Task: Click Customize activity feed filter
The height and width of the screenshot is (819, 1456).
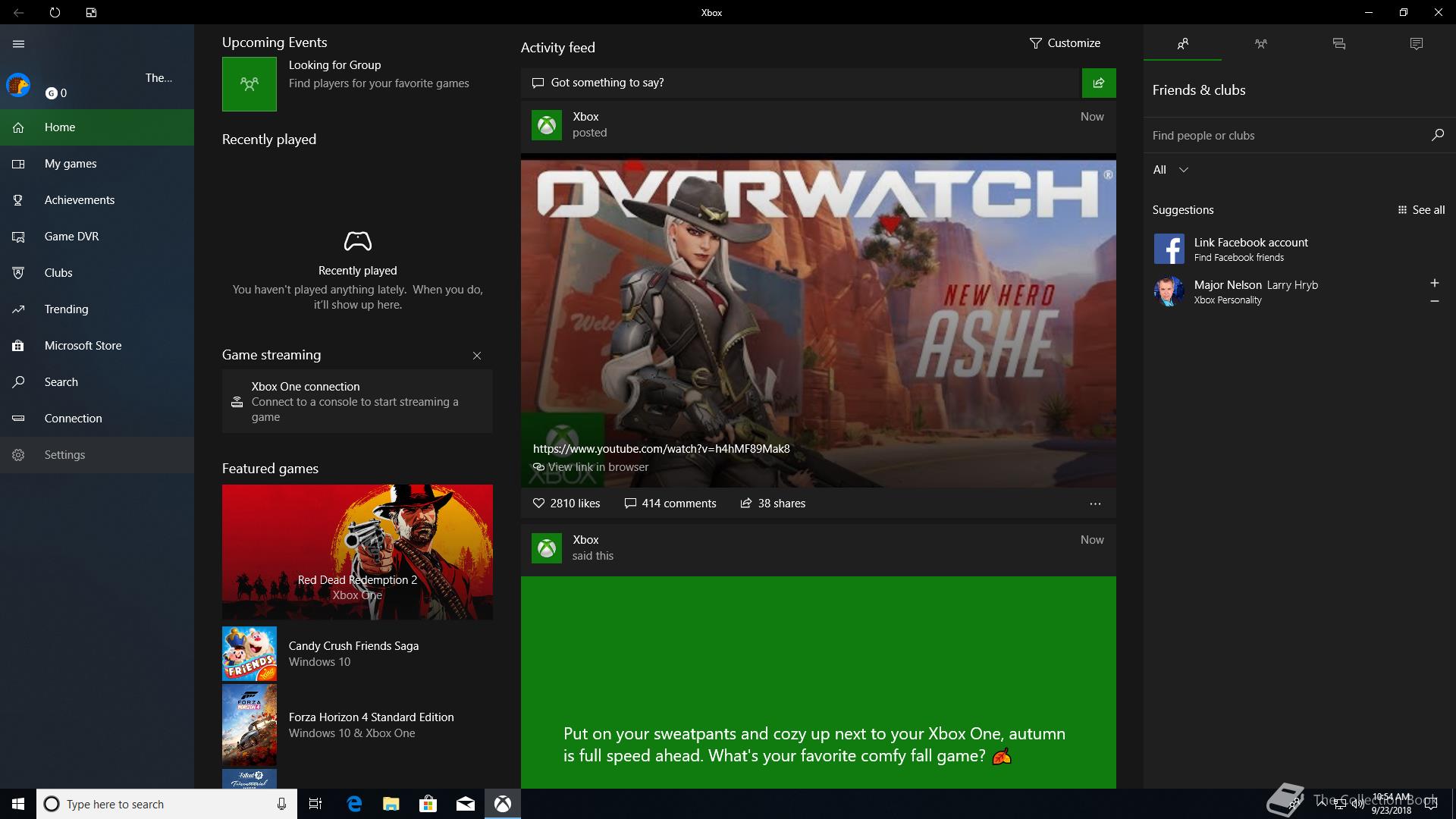Action: (1065, 43)
